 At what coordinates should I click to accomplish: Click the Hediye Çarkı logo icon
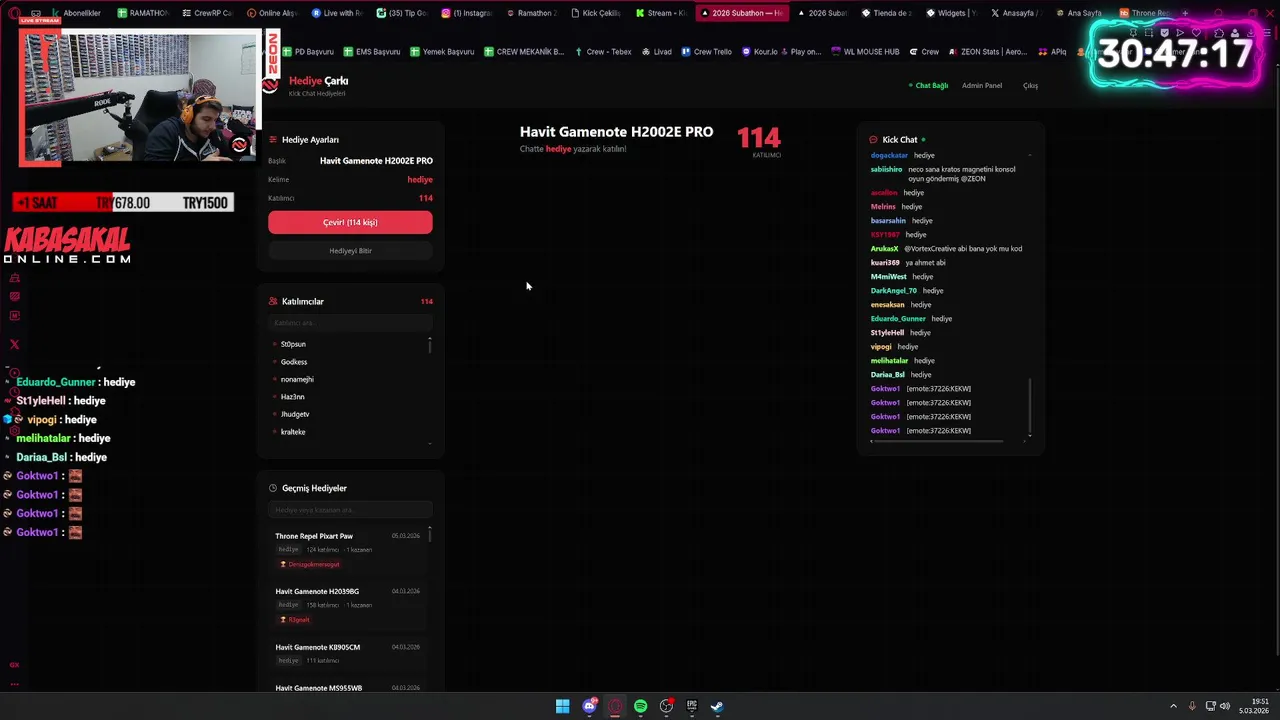click(270, 85)
